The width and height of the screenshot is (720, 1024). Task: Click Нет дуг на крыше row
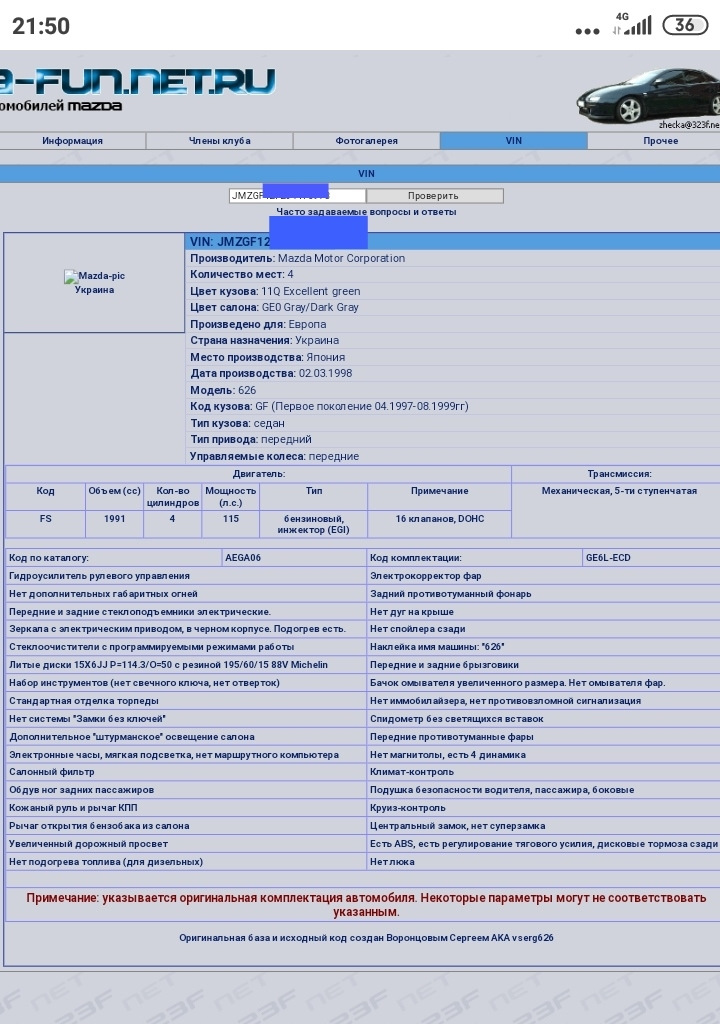(544, 612)
